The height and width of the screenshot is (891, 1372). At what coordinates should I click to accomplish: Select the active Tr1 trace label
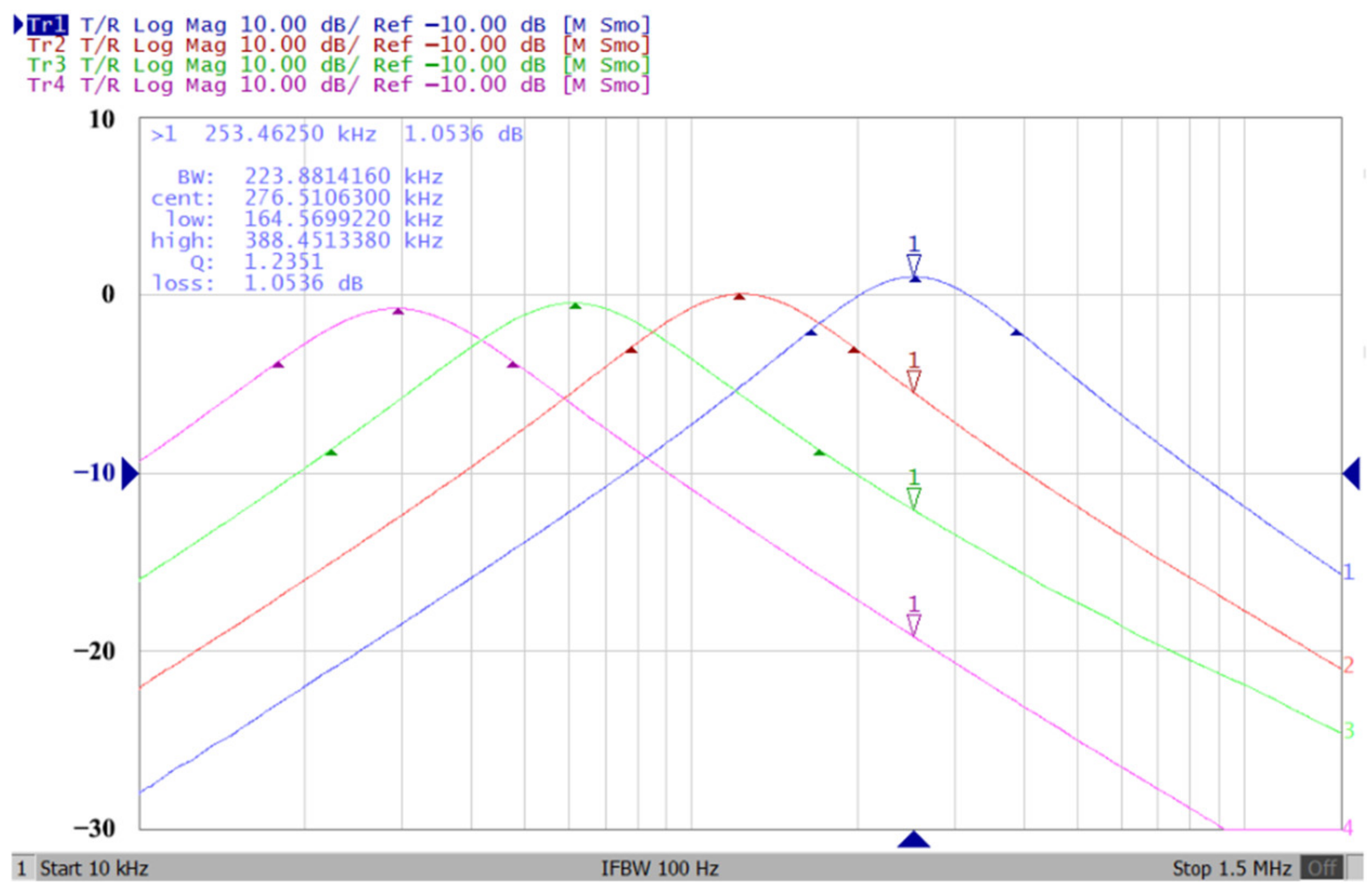tap(47, 25)
